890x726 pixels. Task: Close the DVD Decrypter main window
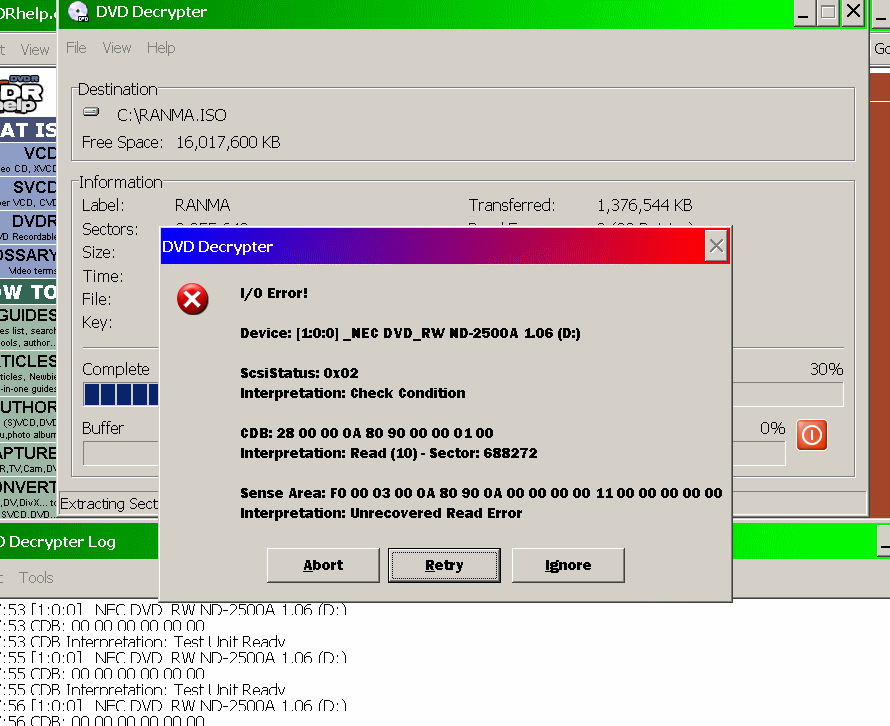pos(853,12)
